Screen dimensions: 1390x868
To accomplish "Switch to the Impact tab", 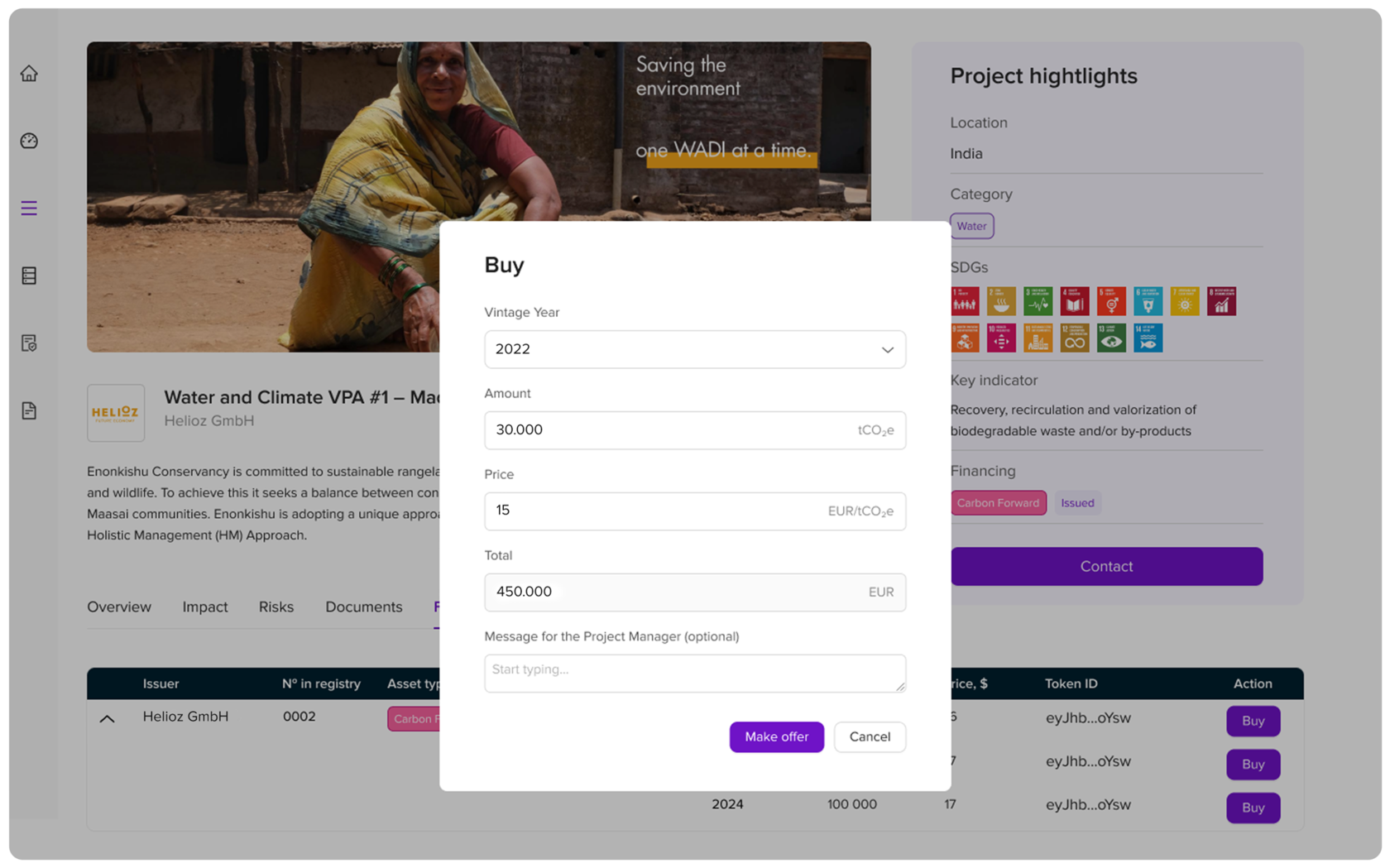I will [x=205, y=607].
